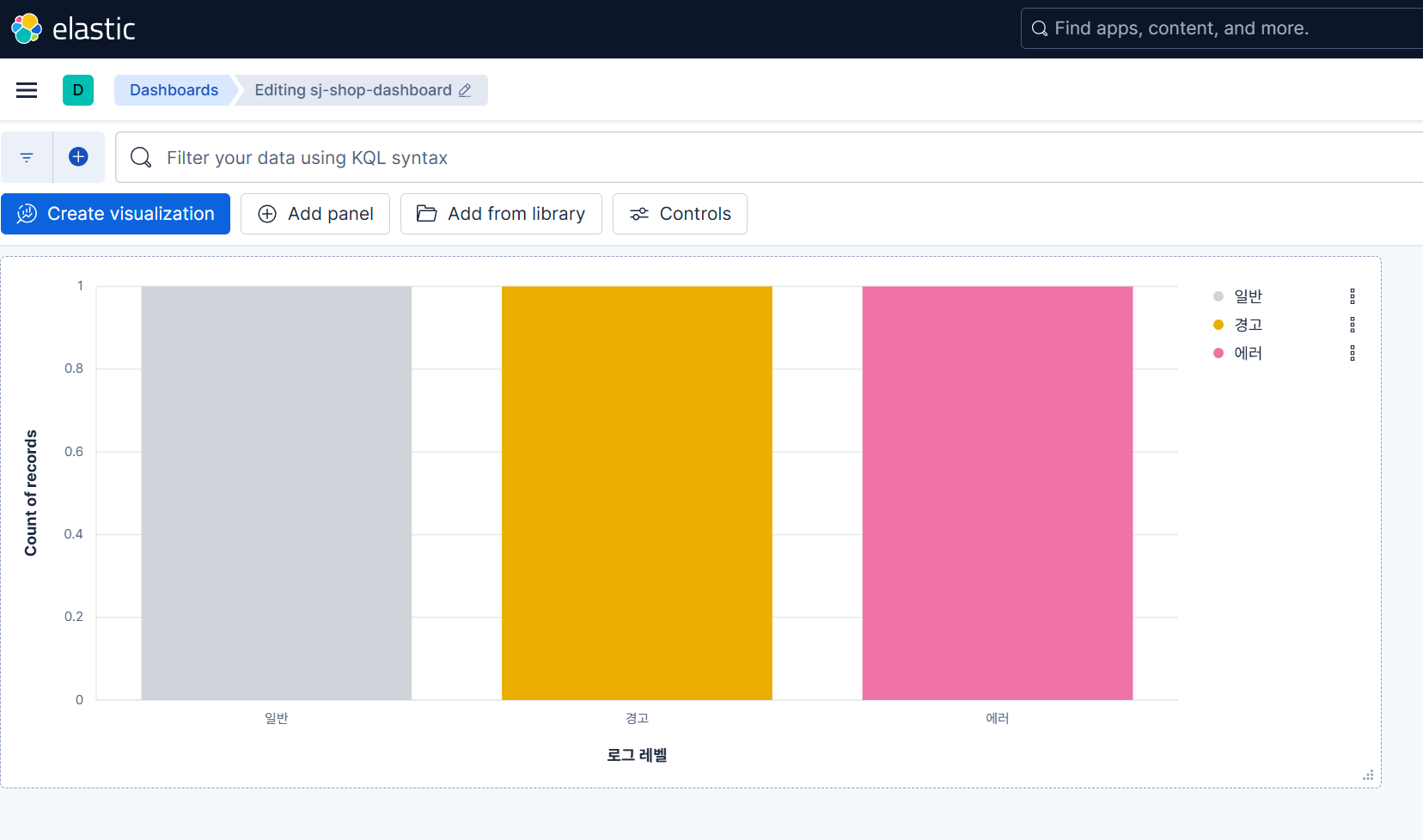The height and width of the screenshot is (840, 1423).
Task: Click the gray 일반 legend color dot
Action: pos(1218,296)
